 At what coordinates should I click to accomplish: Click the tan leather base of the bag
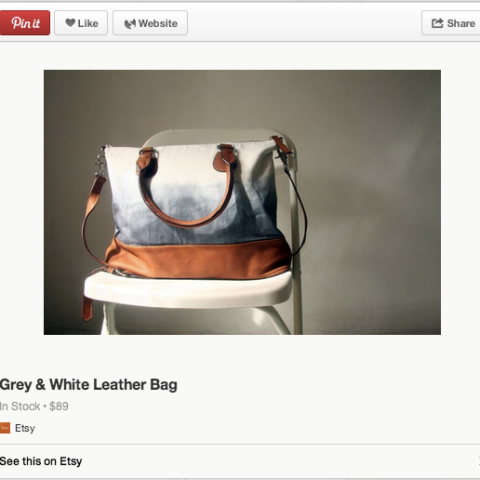coord(198,259)
